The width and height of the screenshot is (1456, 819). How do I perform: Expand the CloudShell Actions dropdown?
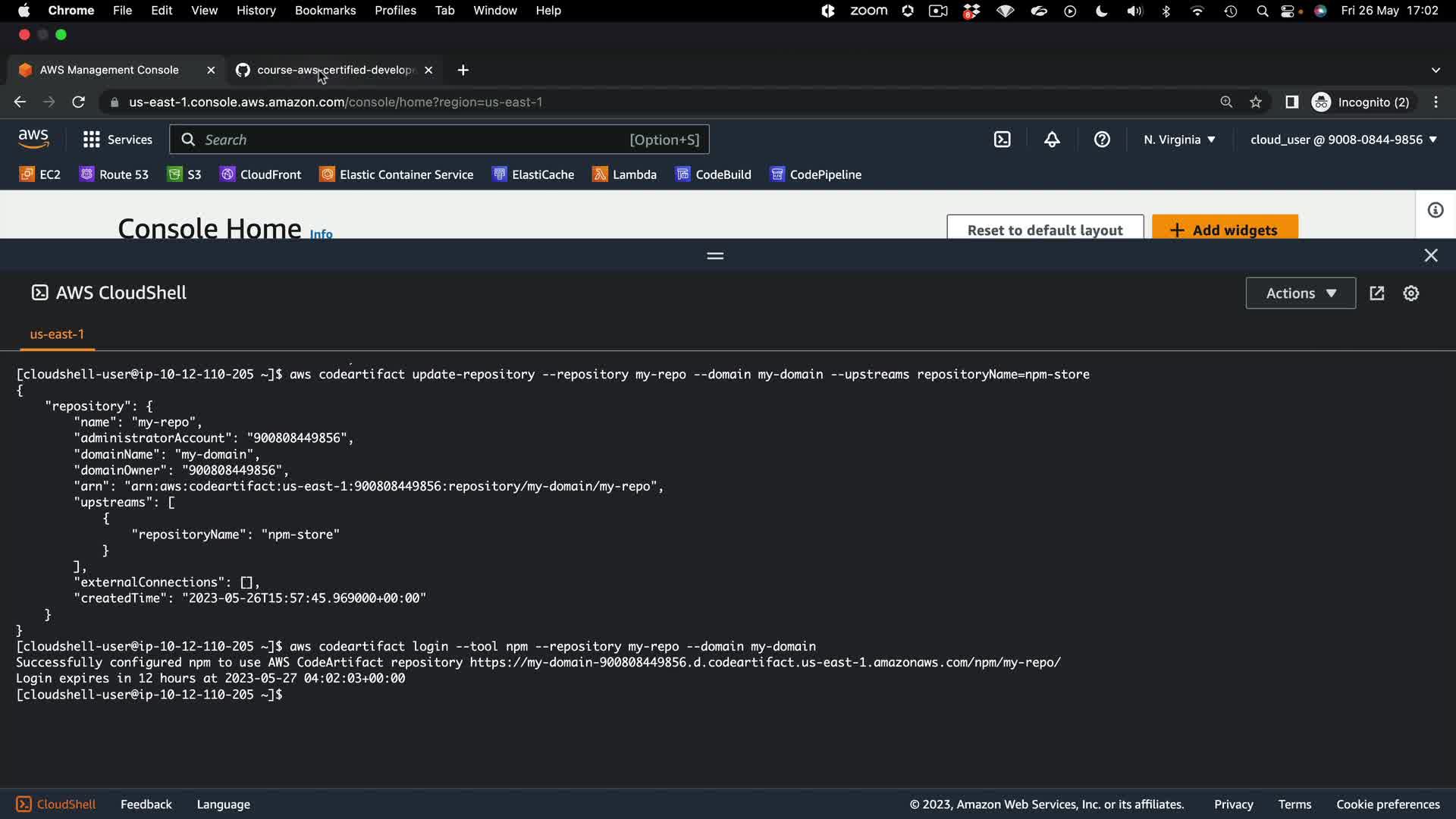click(1301, 293)
